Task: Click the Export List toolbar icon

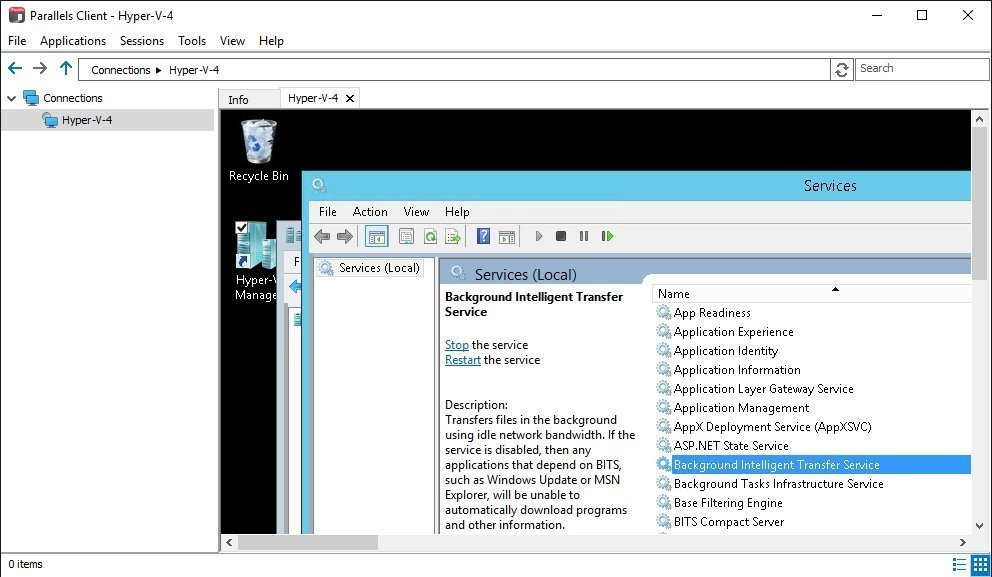Action: pyautogui.click(x=453, y=237)
